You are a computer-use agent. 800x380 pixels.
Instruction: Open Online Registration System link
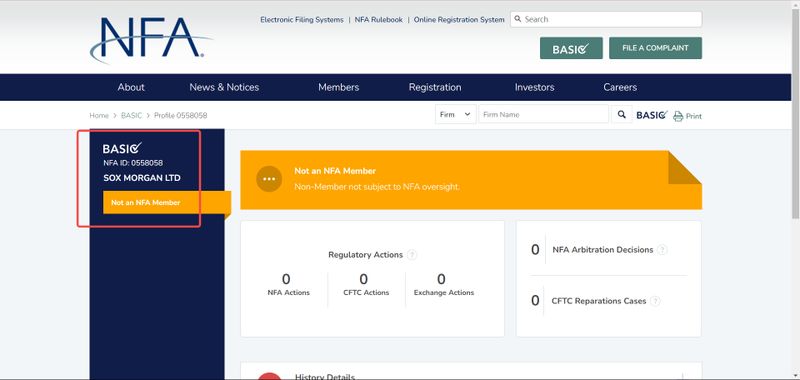point(459,19)
